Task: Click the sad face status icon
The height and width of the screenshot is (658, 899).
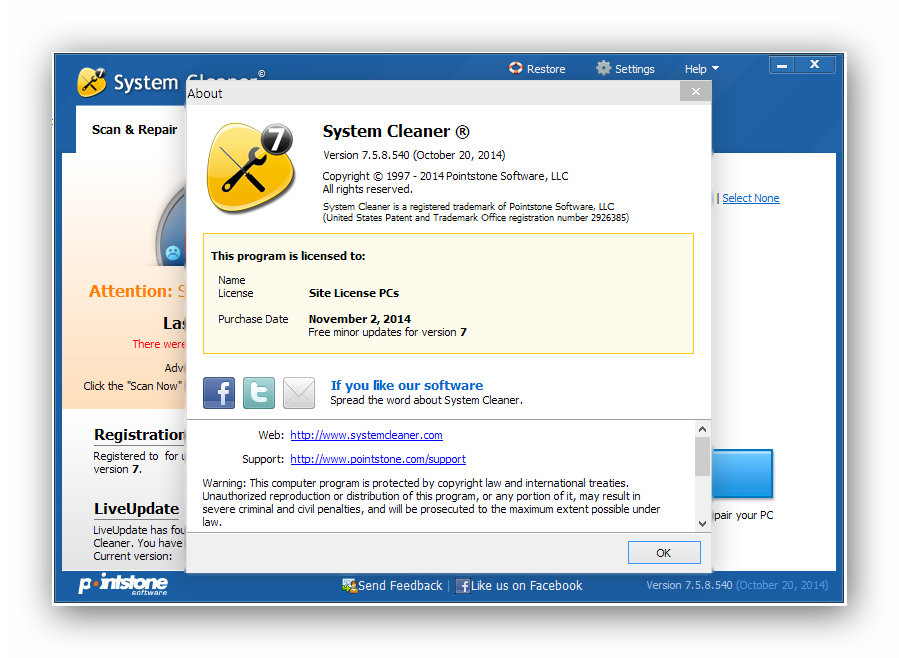Action: click(173, 252)
